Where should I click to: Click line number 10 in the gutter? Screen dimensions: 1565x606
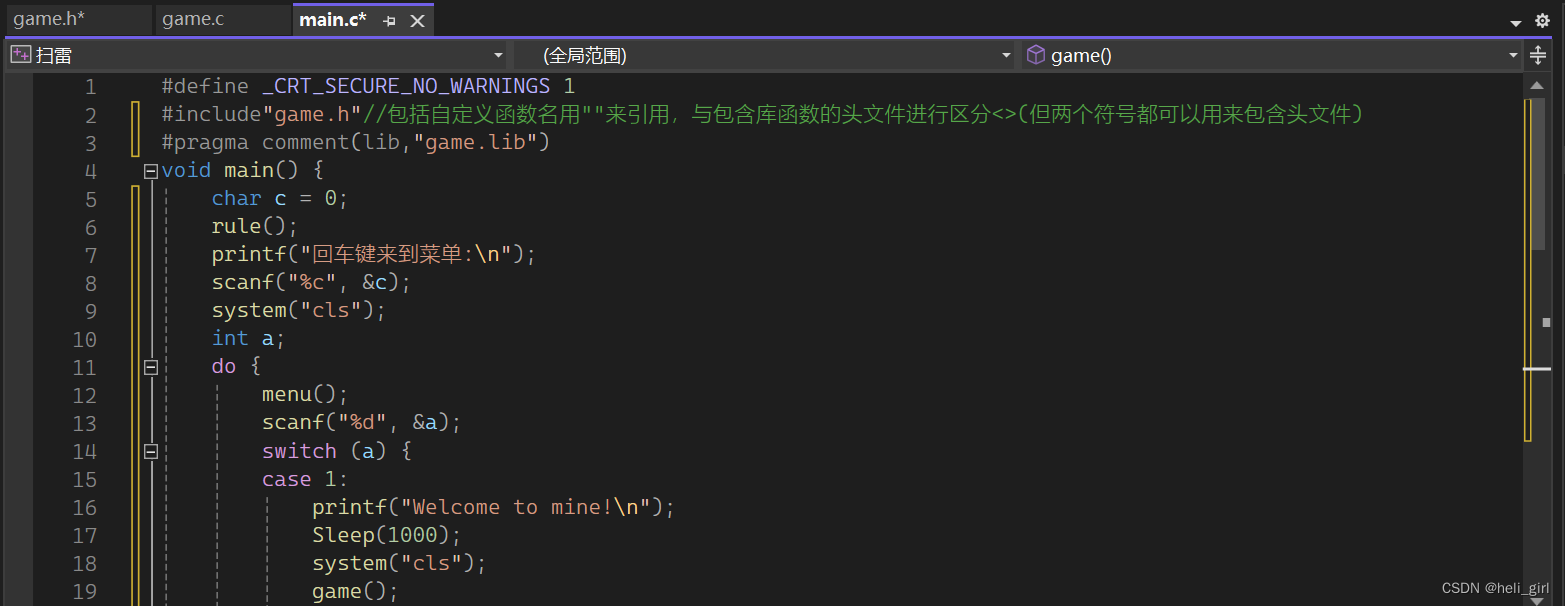[85, 339]
